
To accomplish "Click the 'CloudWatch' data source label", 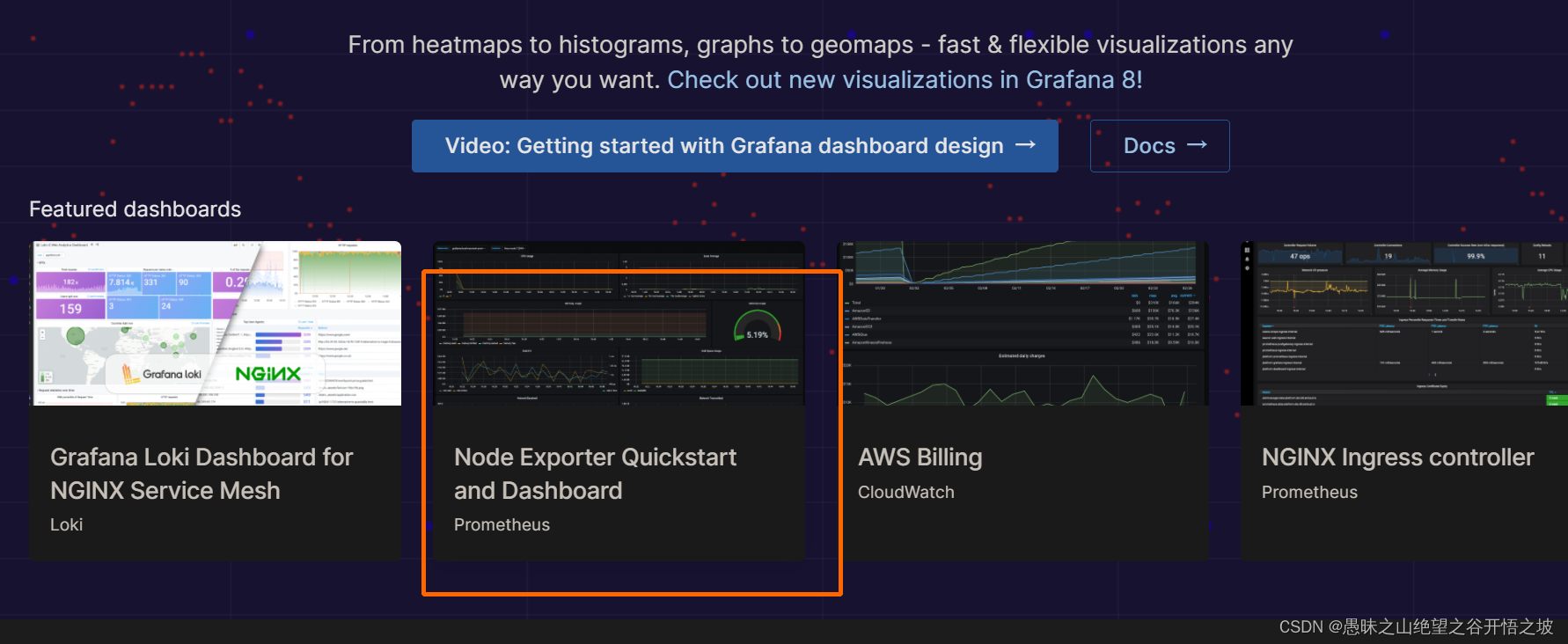I will [905, 493].
